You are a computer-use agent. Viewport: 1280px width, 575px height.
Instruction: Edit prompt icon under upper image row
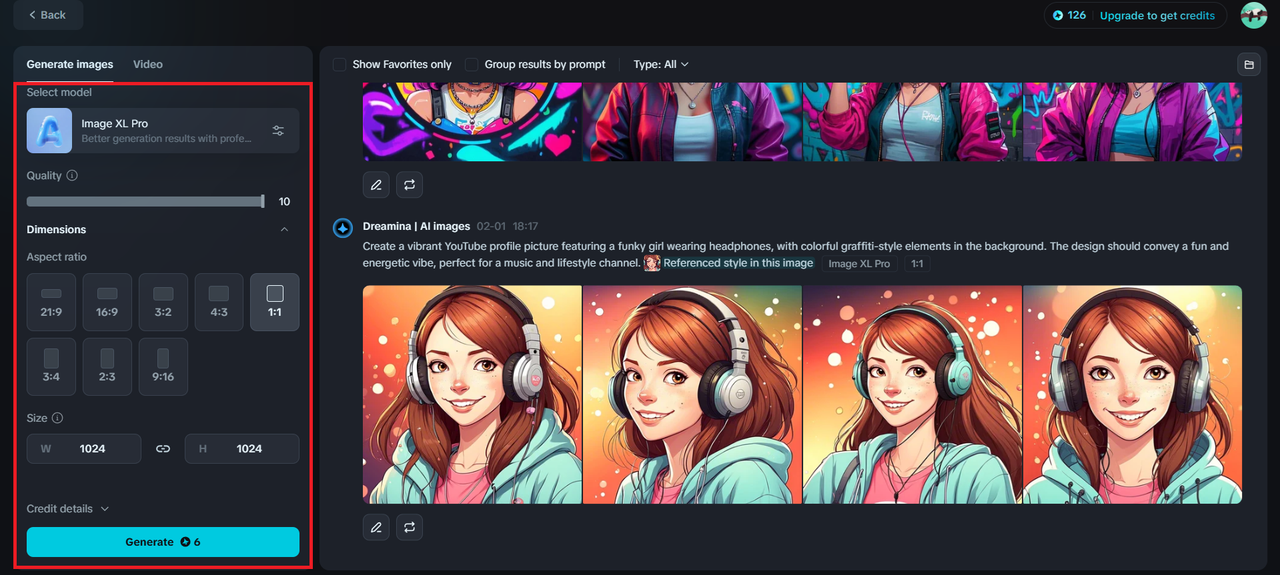[x=376, y=184]
